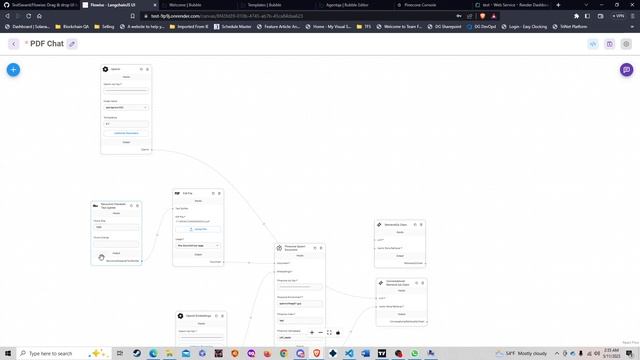Duplicate the Pinecone Upsert Document node
The height and width of the screenshot is (360, 640).
pyautogui.click(x=315, y=248)
